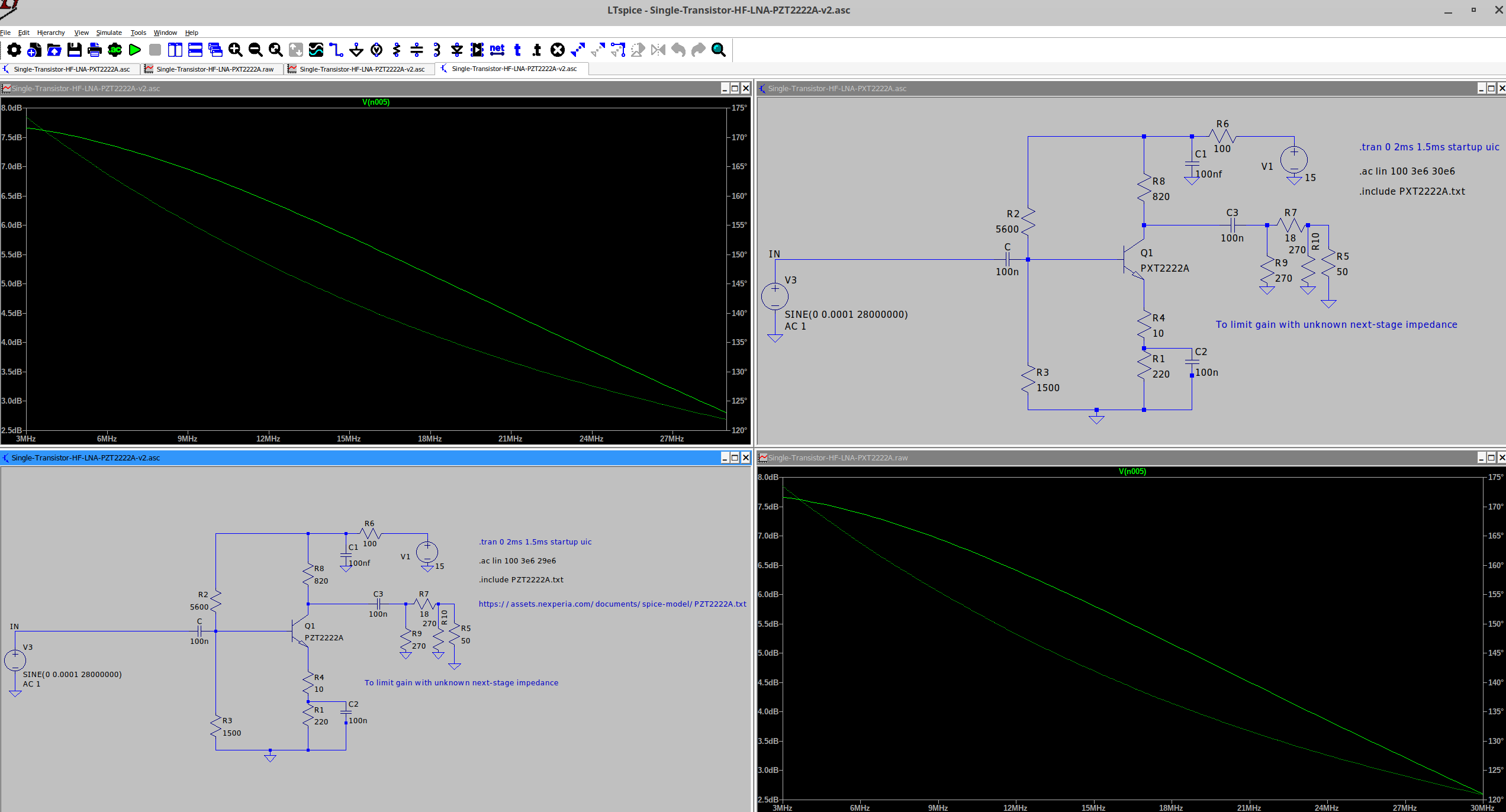Activate the delete tool (X icon)

point(557,50)
